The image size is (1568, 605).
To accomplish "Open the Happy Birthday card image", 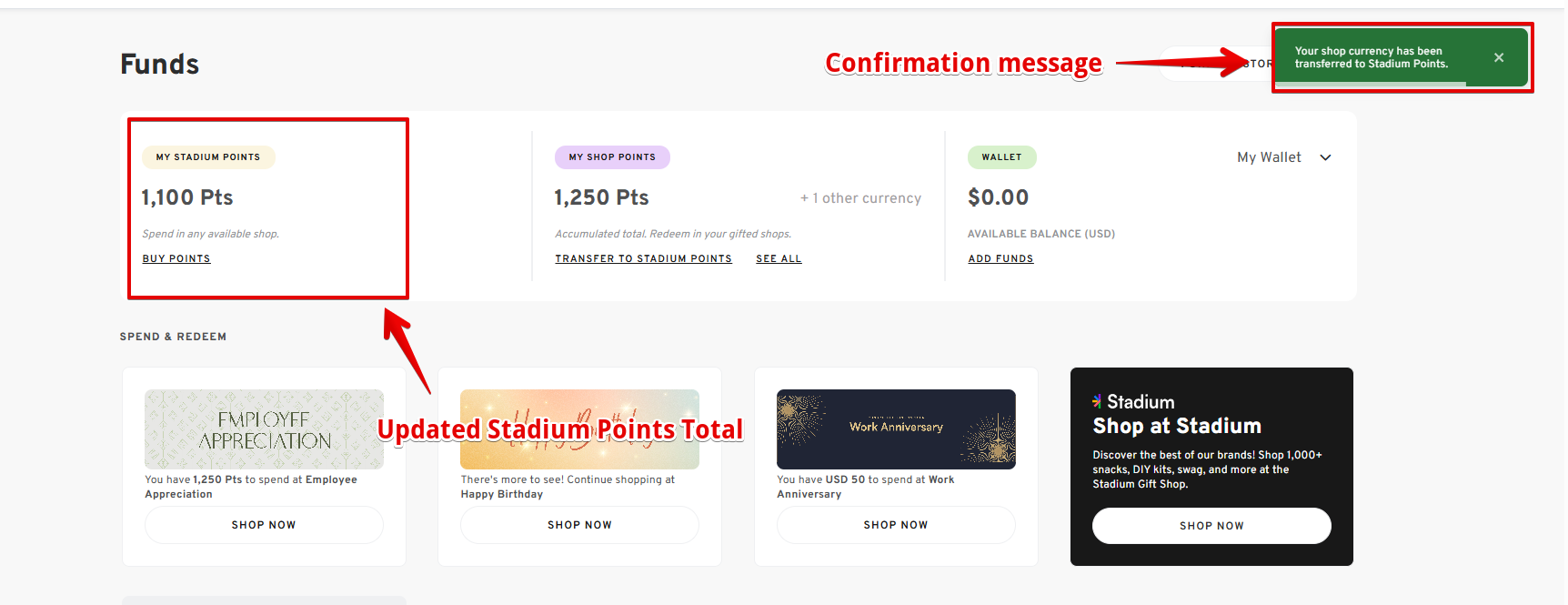I will click(579, 429).
